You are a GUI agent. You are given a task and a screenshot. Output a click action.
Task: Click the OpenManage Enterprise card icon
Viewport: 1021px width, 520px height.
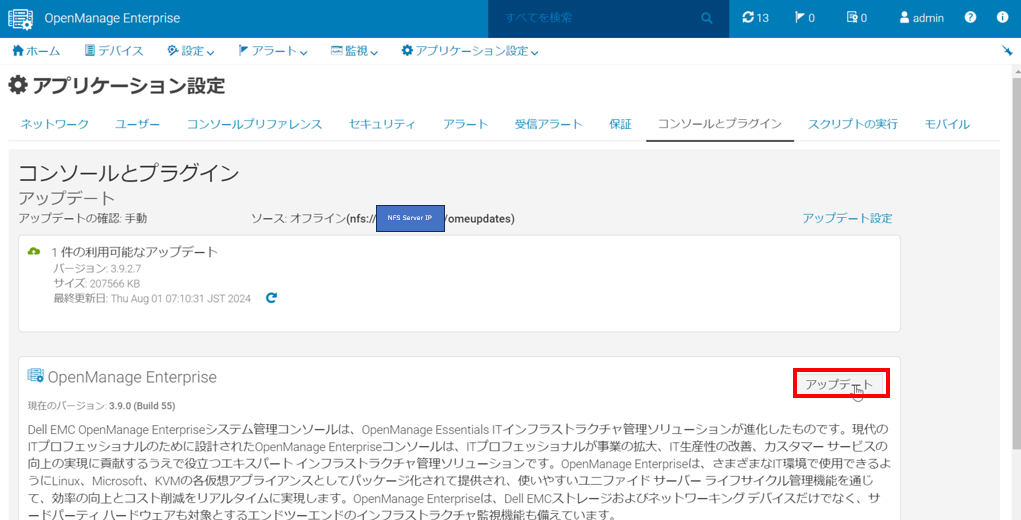click(35, 376)
